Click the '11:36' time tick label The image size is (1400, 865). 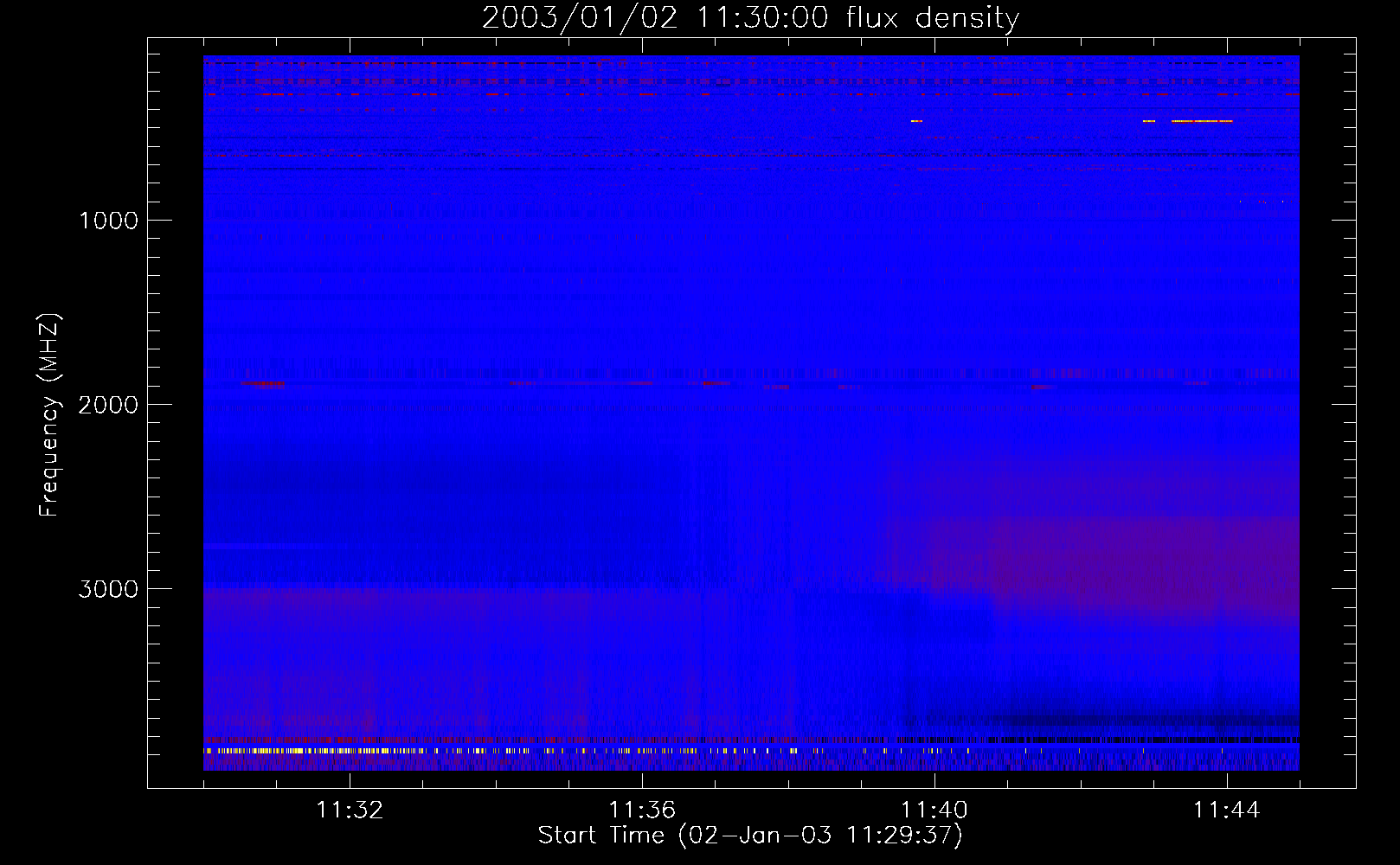642,811
